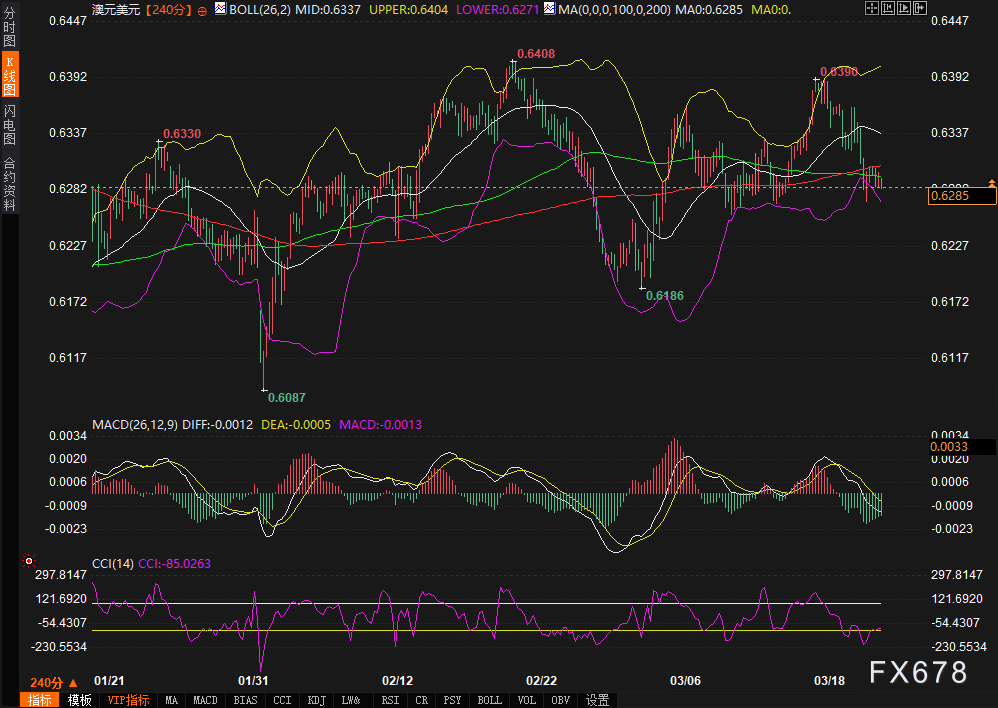Click the 03/18 date on time axis

(x=829, y=681)
